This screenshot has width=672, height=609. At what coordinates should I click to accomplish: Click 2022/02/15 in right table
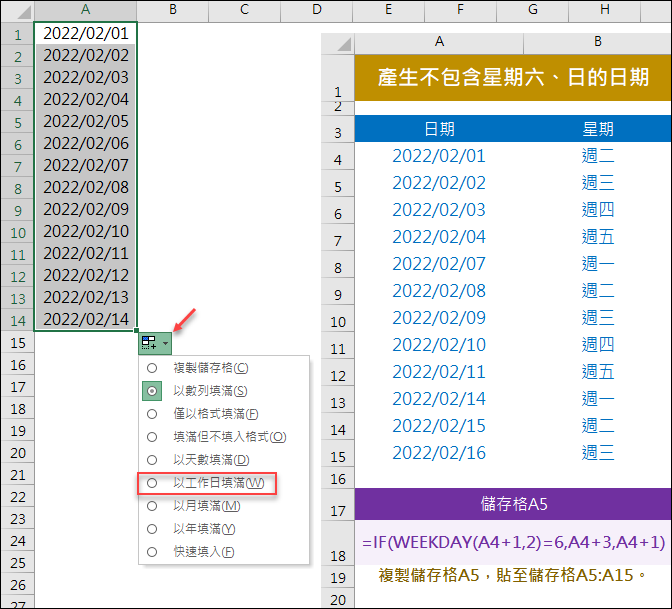pos(439,426)
